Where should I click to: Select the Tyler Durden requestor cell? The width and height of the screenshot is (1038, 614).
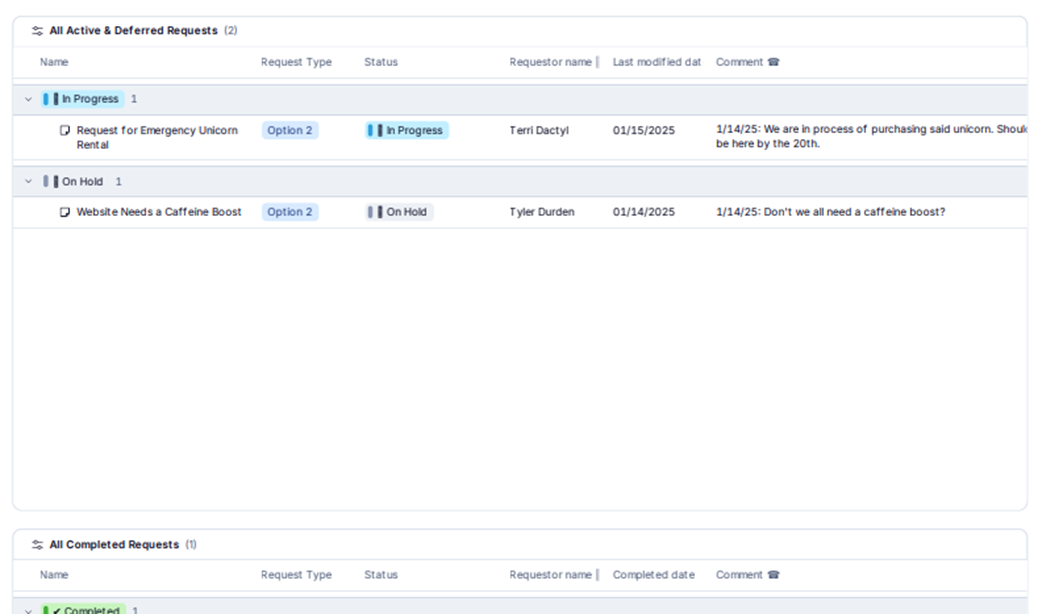pos(542,212)
